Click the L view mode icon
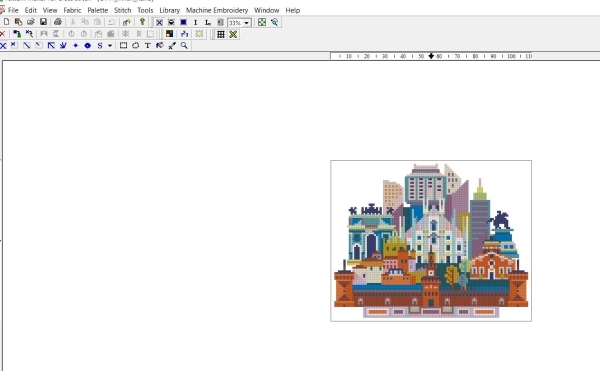The width and height of the screenshot is (600, 371). pyautogui.click(x=208, y=23)
